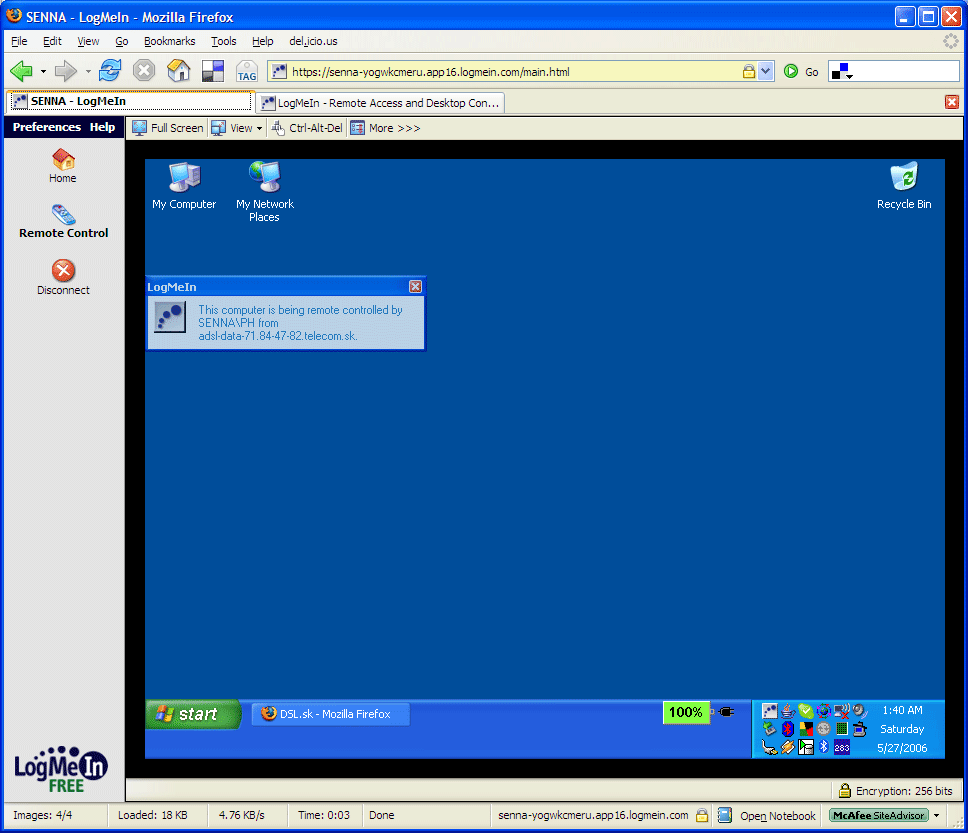
Task: Open the Edit menu
Action: point(52,41)
